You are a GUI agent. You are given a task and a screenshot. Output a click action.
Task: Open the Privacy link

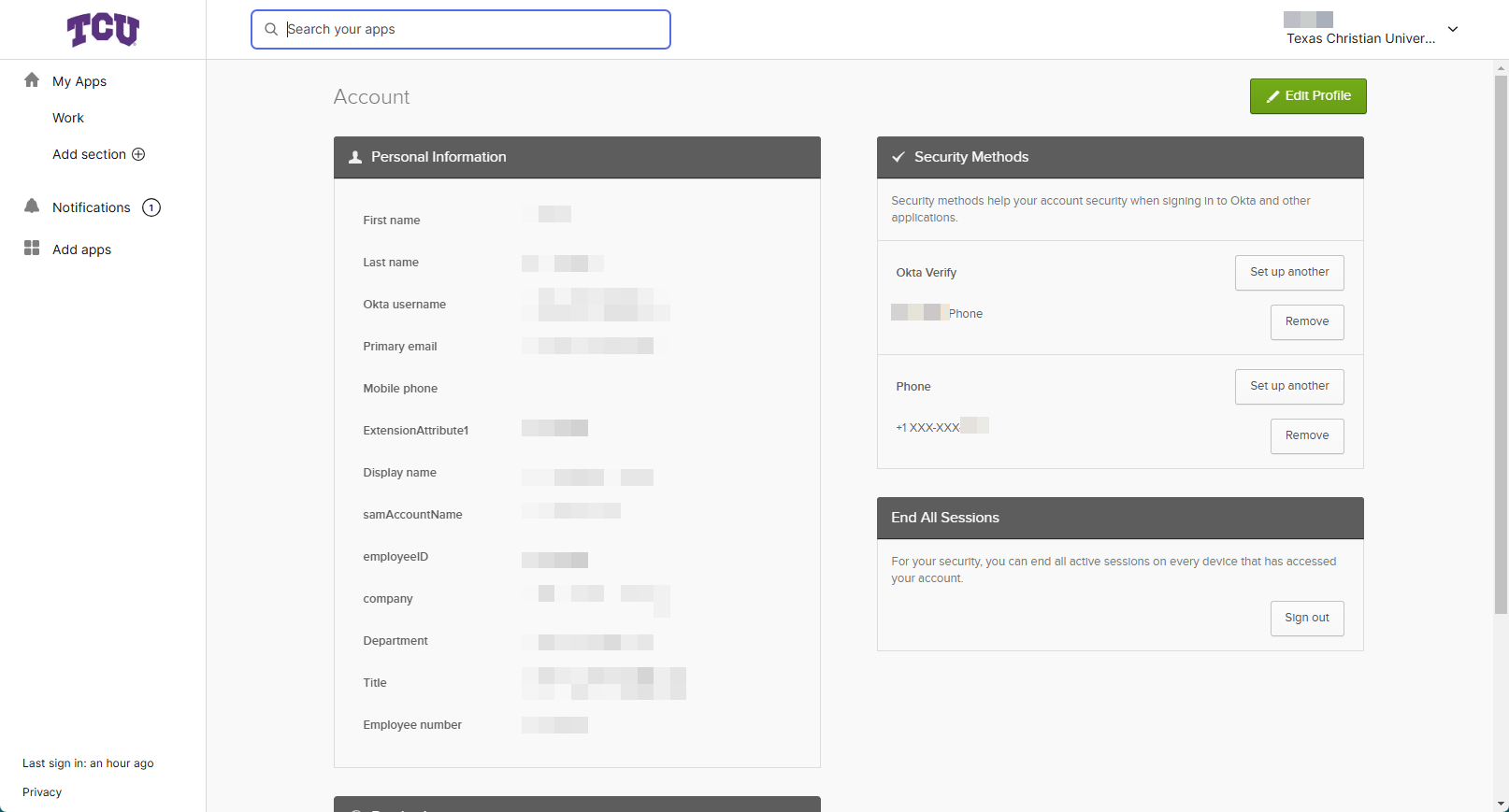(42, 791)
